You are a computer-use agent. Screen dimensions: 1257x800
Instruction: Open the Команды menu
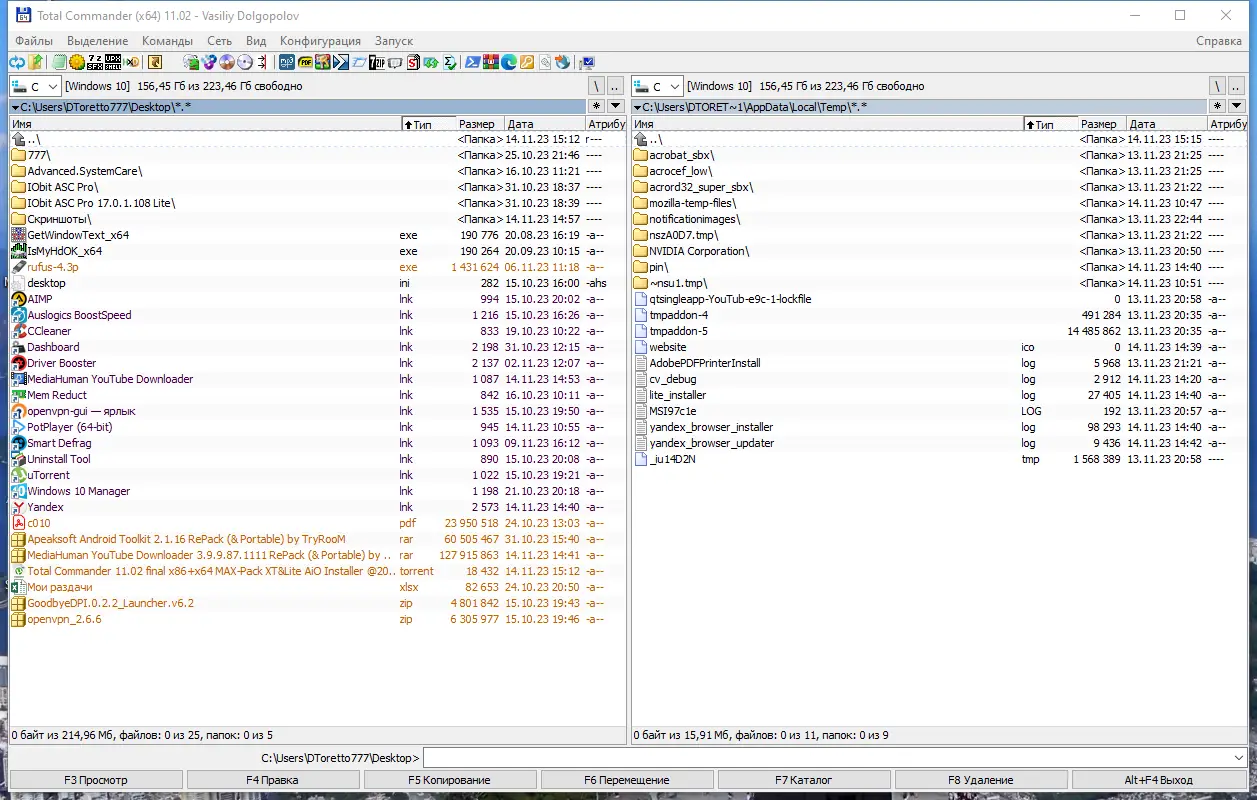click(x=167, y=41)
